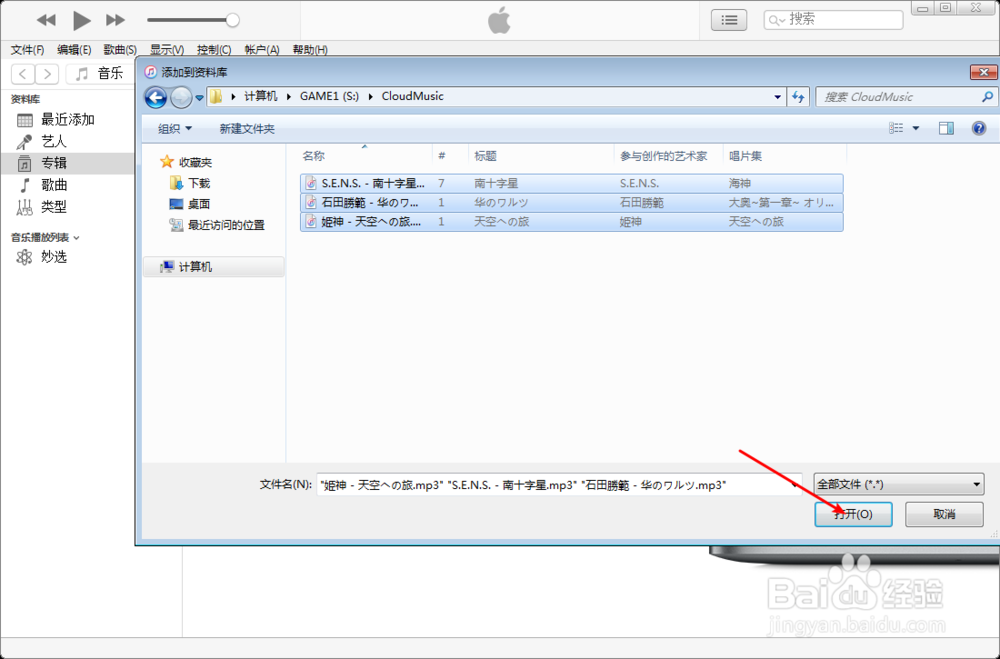Select 计算机 in the navigation pane

click(x=214, y=267)
